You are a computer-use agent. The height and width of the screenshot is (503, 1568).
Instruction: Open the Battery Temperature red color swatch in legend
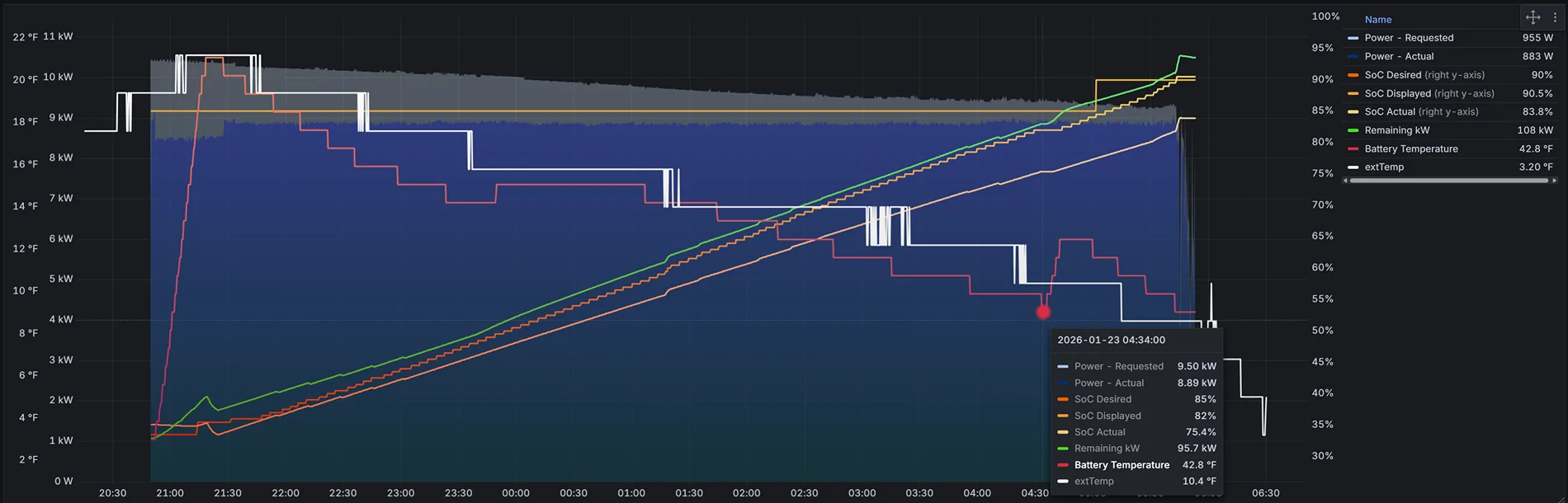click(1353, 149)
